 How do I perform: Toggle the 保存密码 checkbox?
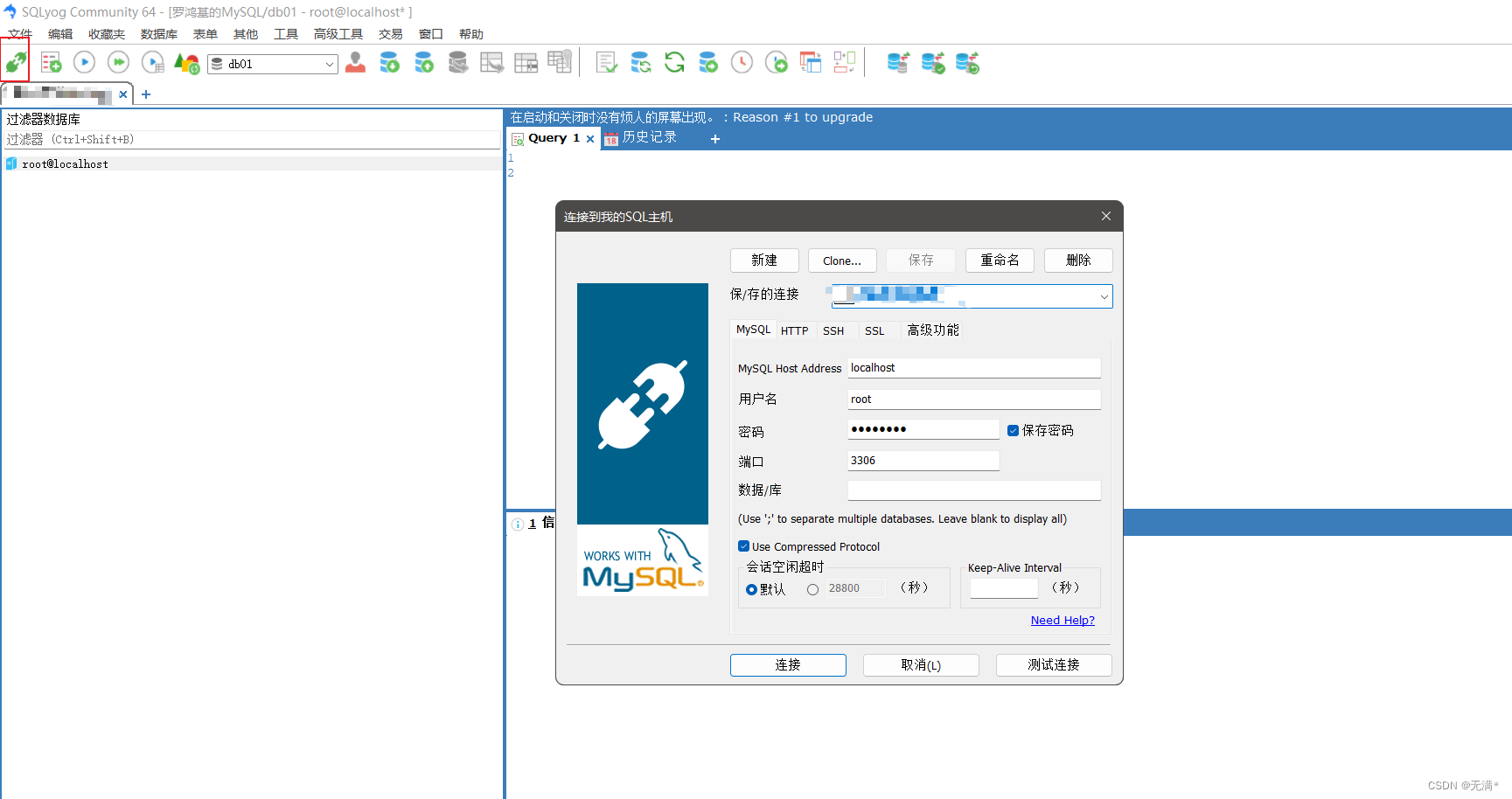click(1013, 430)
